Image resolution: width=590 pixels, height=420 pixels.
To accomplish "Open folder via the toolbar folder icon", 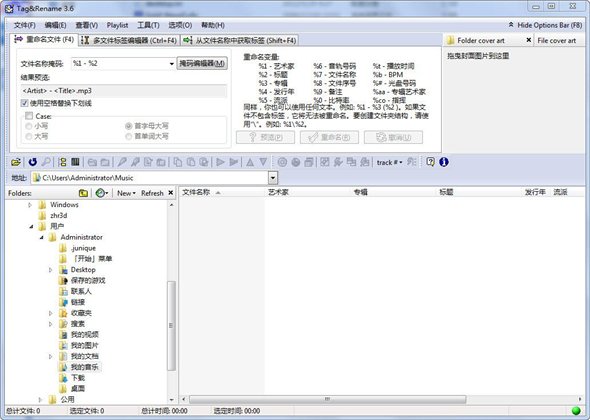I will tap(16, 162).
